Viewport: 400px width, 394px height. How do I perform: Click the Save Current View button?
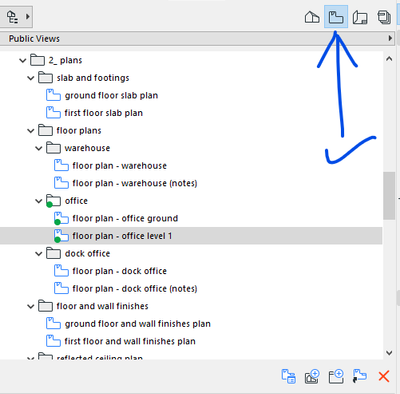pos(312,377)
